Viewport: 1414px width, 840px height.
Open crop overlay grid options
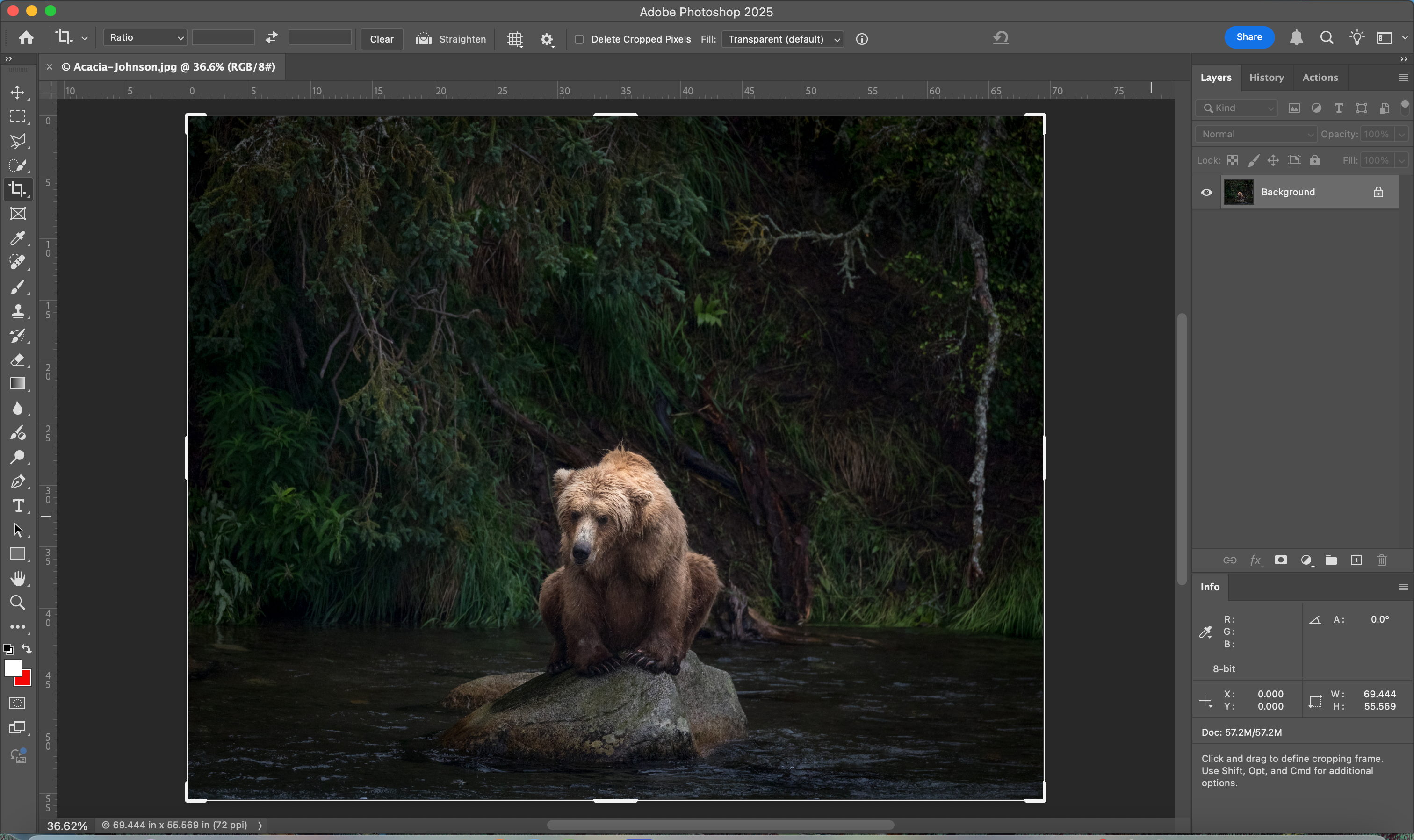tap(514, 39)
